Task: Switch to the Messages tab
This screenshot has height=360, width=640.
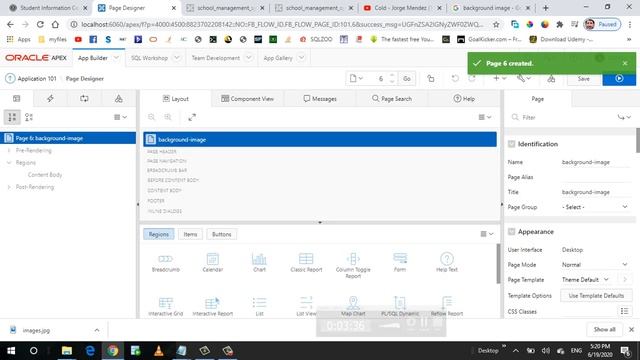Action: (x=320, y=99)
